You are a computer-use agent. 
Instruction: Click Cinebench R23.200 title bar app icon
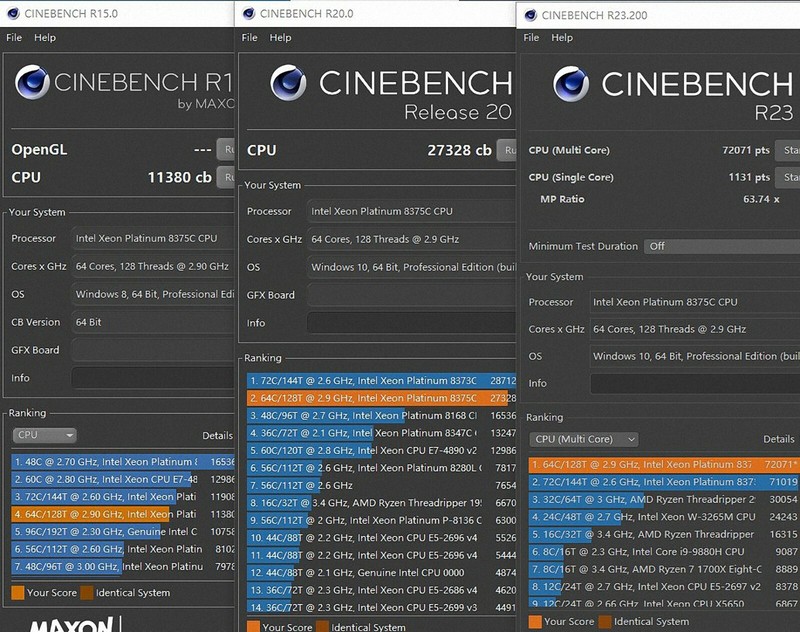pos(531,15)
